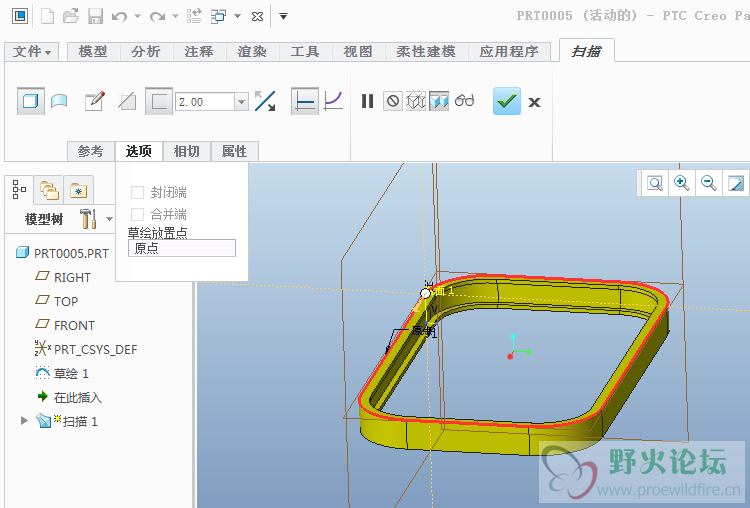Cancel the sweep feature with the X

click(x=534, y=102)
